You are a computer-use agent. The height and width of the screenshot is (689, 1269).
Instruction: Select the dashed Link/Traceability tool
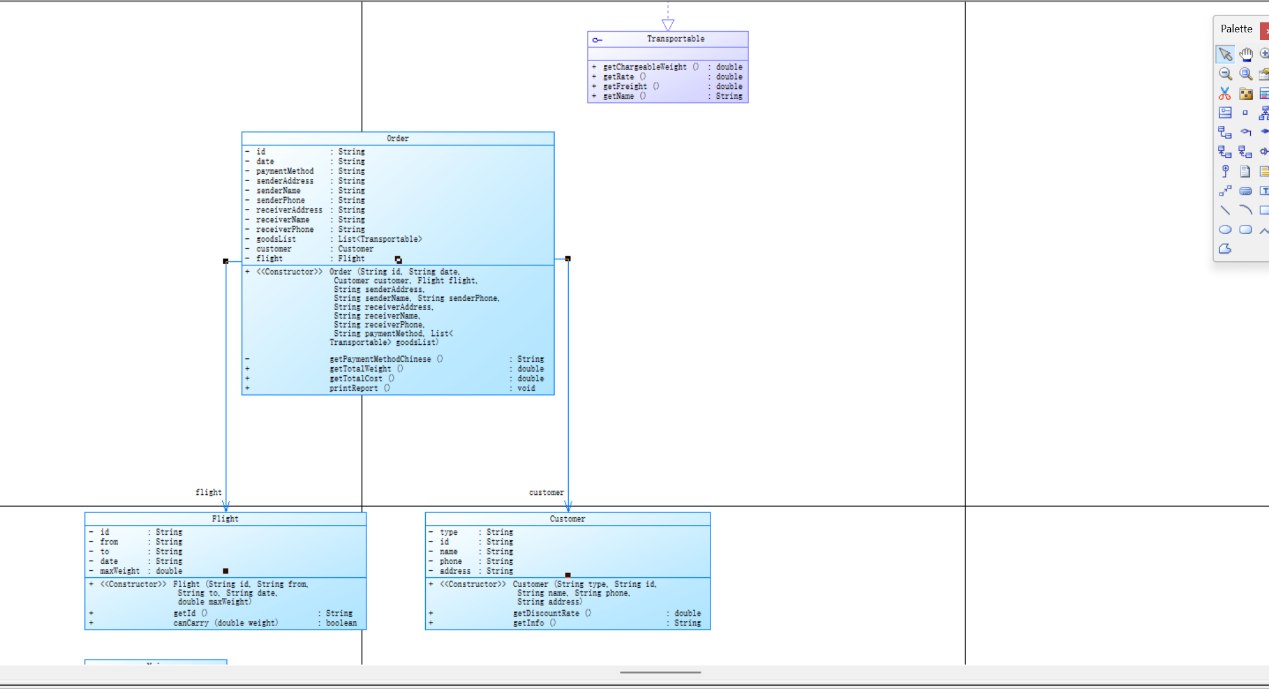(1225, 190)
